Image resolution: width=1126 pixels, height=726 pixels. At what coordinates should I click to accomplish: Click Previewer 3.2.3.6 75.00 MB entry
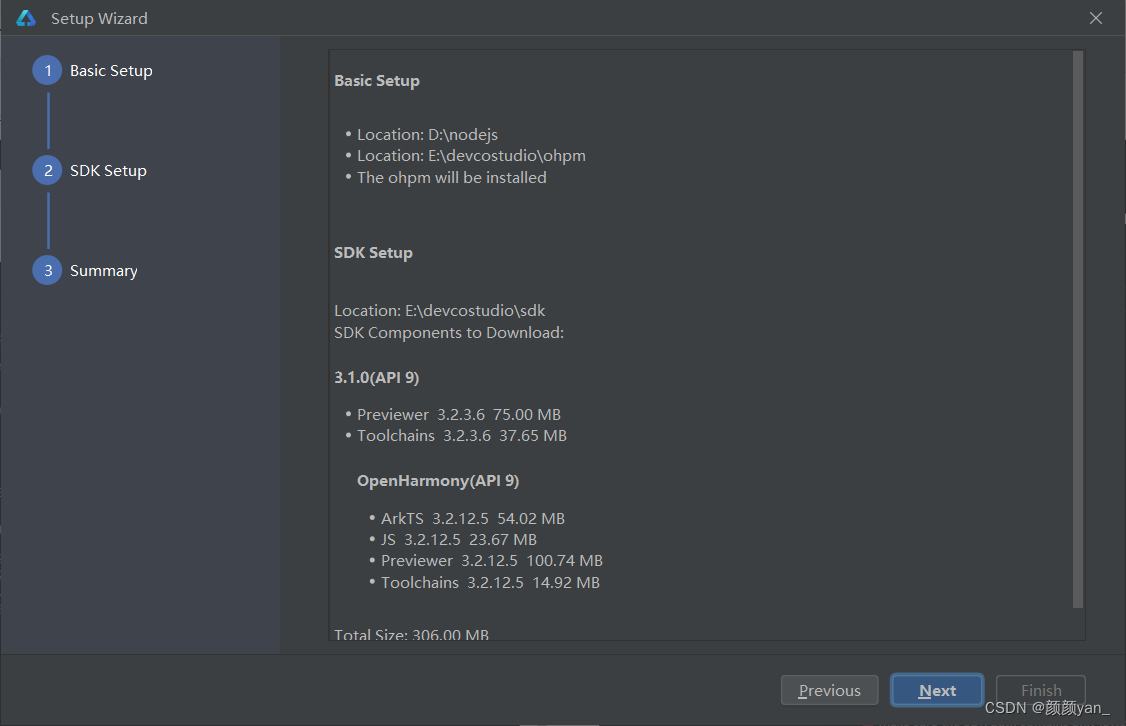459,414
